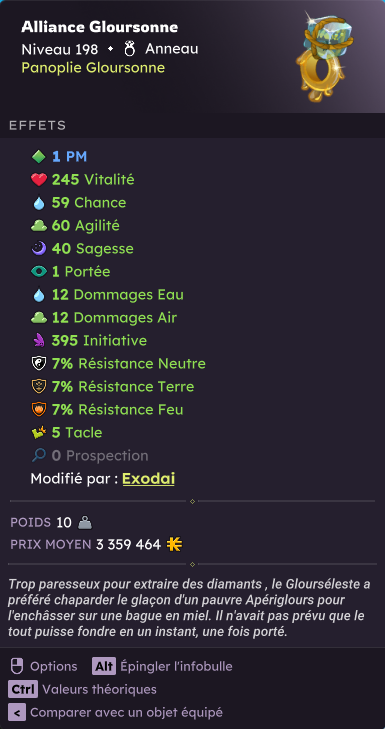Screen dimensions: 385x729
Task: Click the Épingler l'infobulle hint
Action: [x=162, y=666]
